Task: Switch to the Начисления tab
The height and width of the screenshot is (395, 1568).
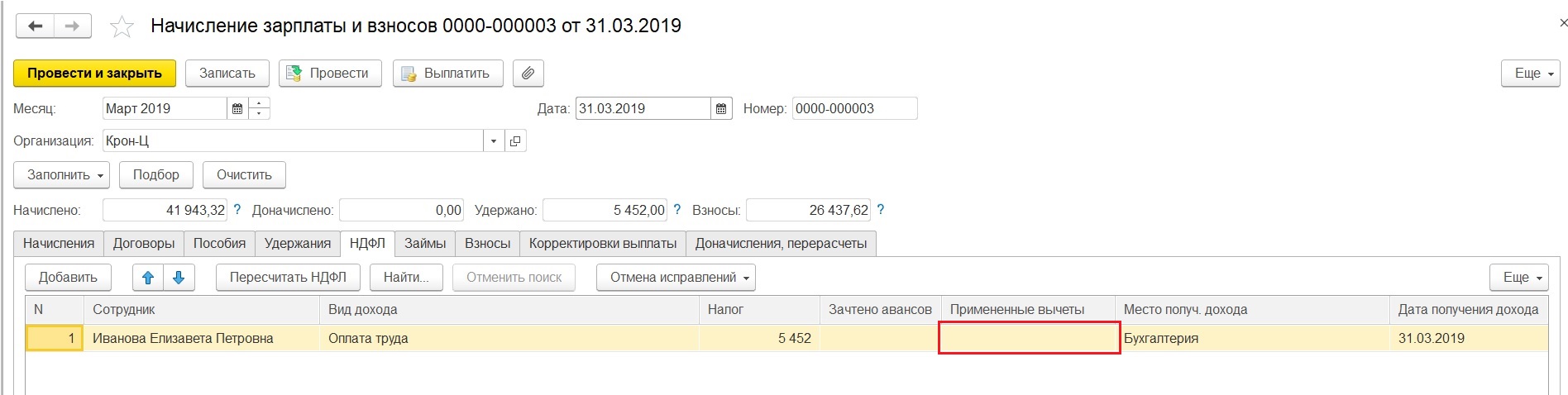Action: point(59,243)
